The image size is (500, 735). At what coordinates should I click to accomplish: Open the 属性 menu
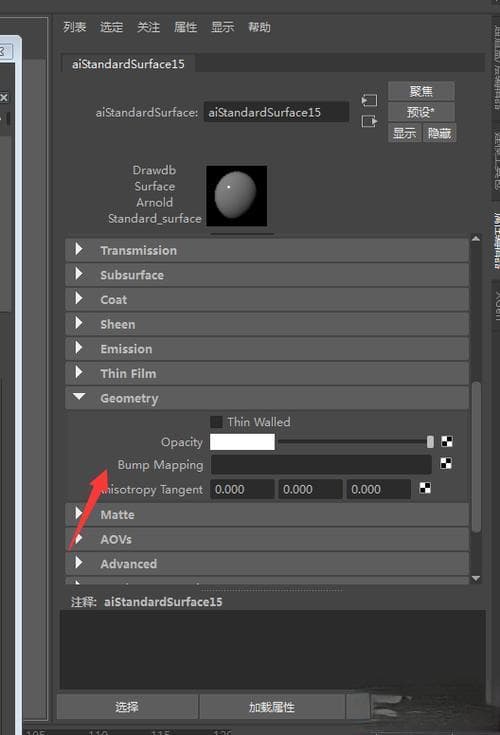point(186,27)
